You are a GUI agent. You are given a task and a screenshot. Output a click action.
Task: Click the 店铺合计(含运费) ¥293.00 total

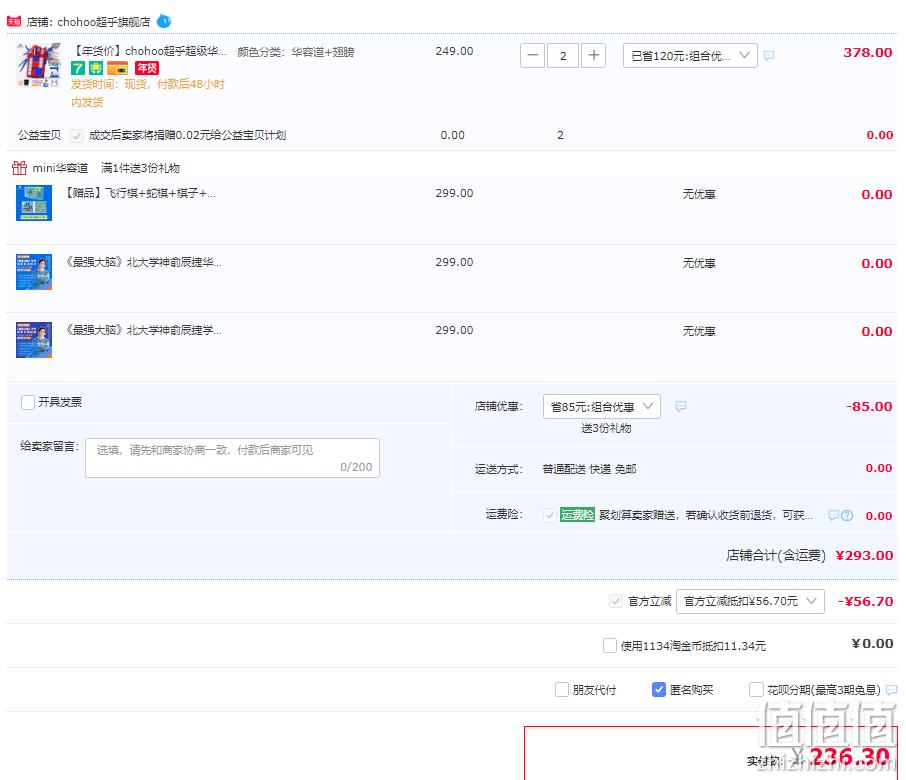pos(810,555)
